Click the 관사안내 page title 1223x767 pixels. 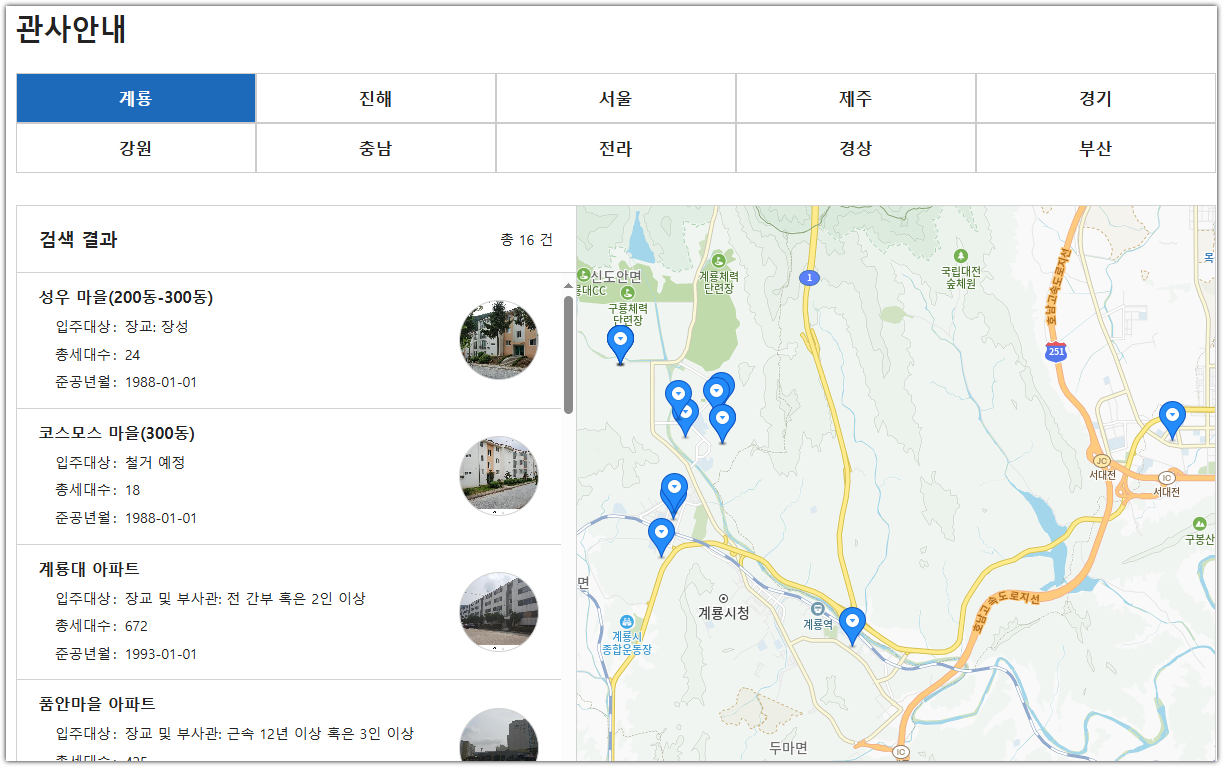pyautogui.click(x=72, y=30)
